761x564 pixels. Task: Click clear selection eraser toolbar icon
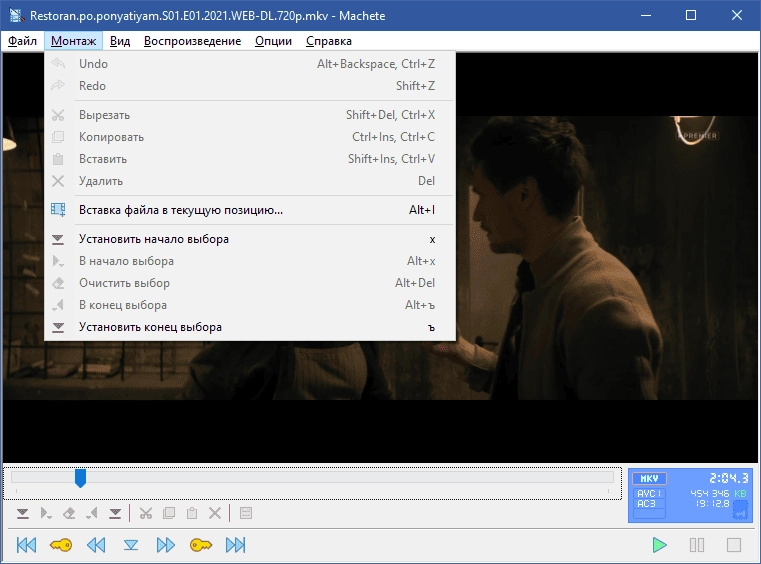(x=69, y=514)
